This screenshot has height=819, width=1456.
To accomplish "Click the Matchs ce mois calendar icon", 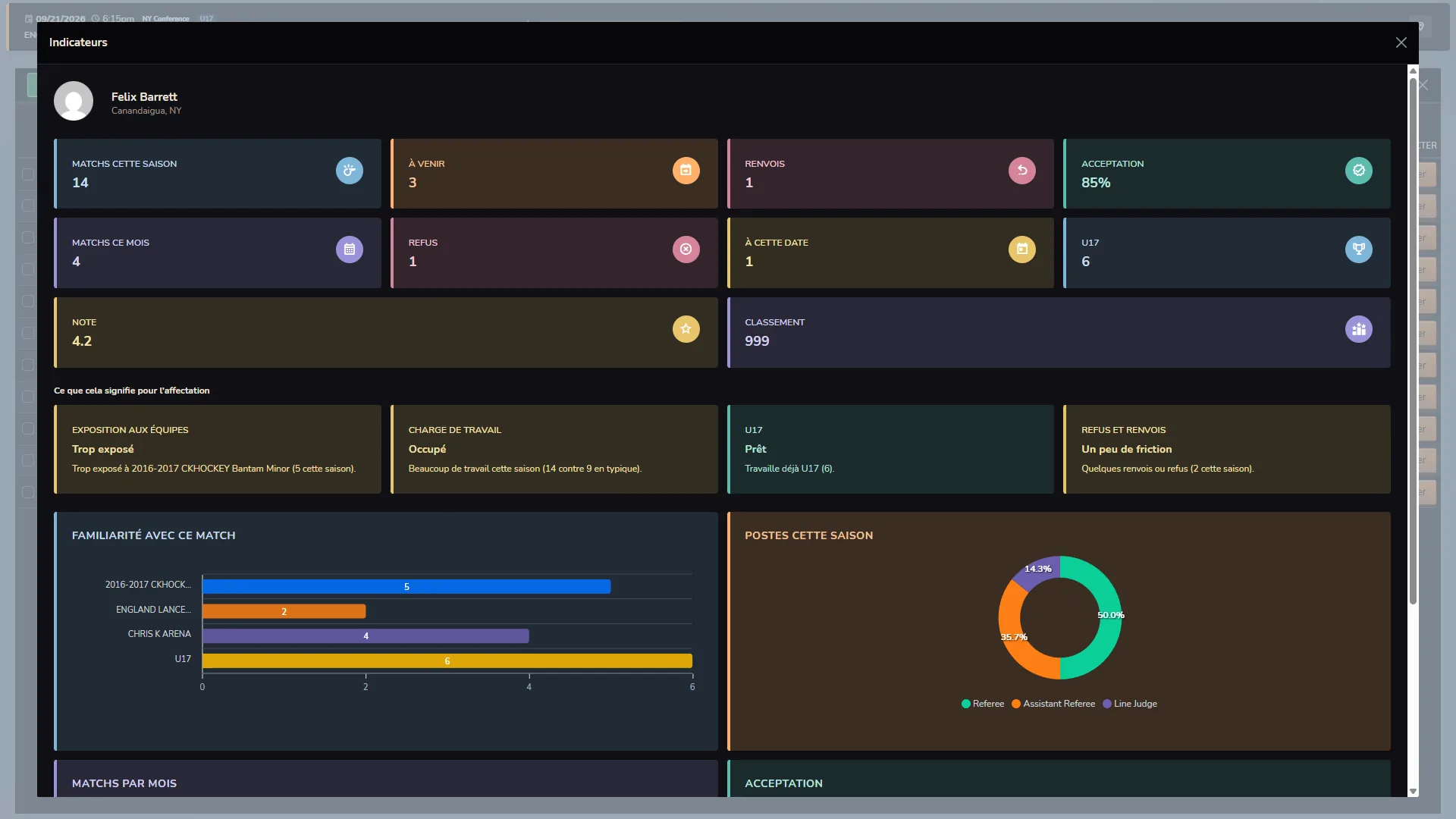I will pos(350,249).
